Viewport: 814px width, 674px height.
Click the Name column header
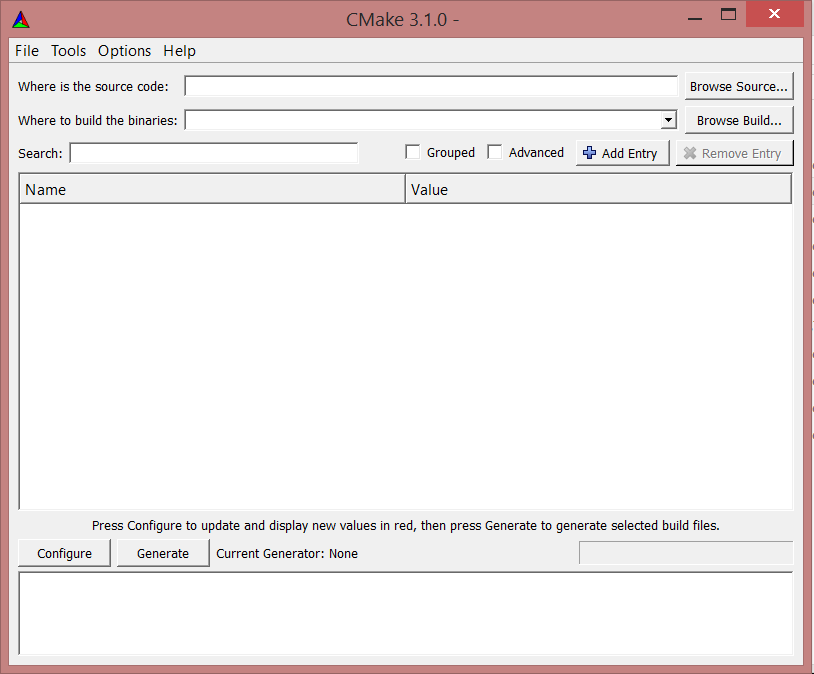[212, 189]
